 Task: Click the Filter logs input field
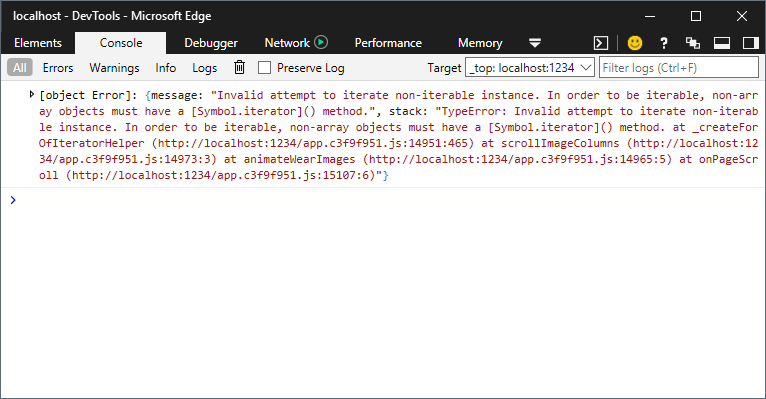coord(679,67)
